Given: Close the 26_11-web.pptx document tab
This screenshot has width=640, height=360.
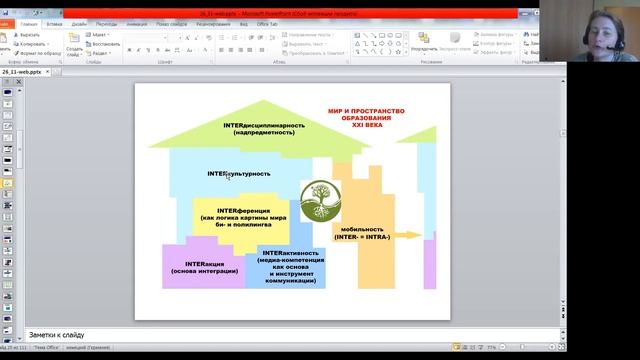Looking at the screenshot, I should (x=47, y=72).
